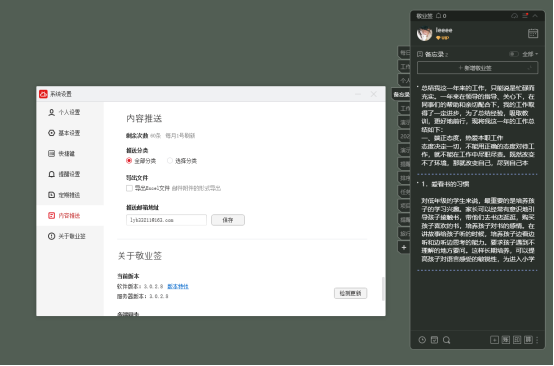554x366 pixels.
Task: Click the 关于敬业签 section heading
Action: pos(140,256)
